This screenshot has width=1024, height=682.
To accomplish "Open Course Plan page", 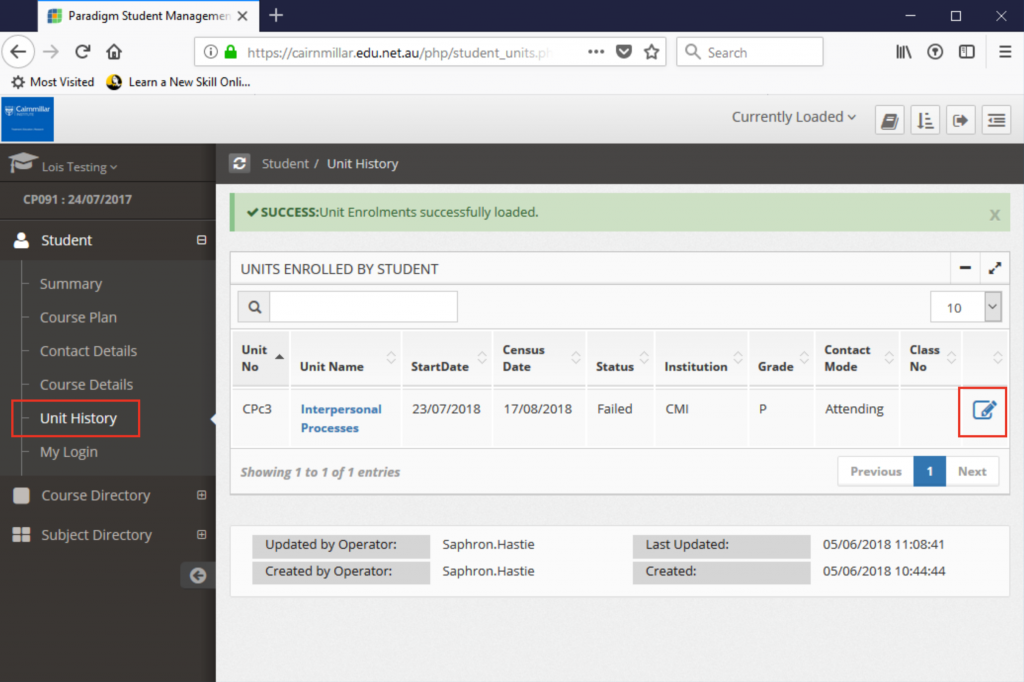I will [x=78, y=317].
